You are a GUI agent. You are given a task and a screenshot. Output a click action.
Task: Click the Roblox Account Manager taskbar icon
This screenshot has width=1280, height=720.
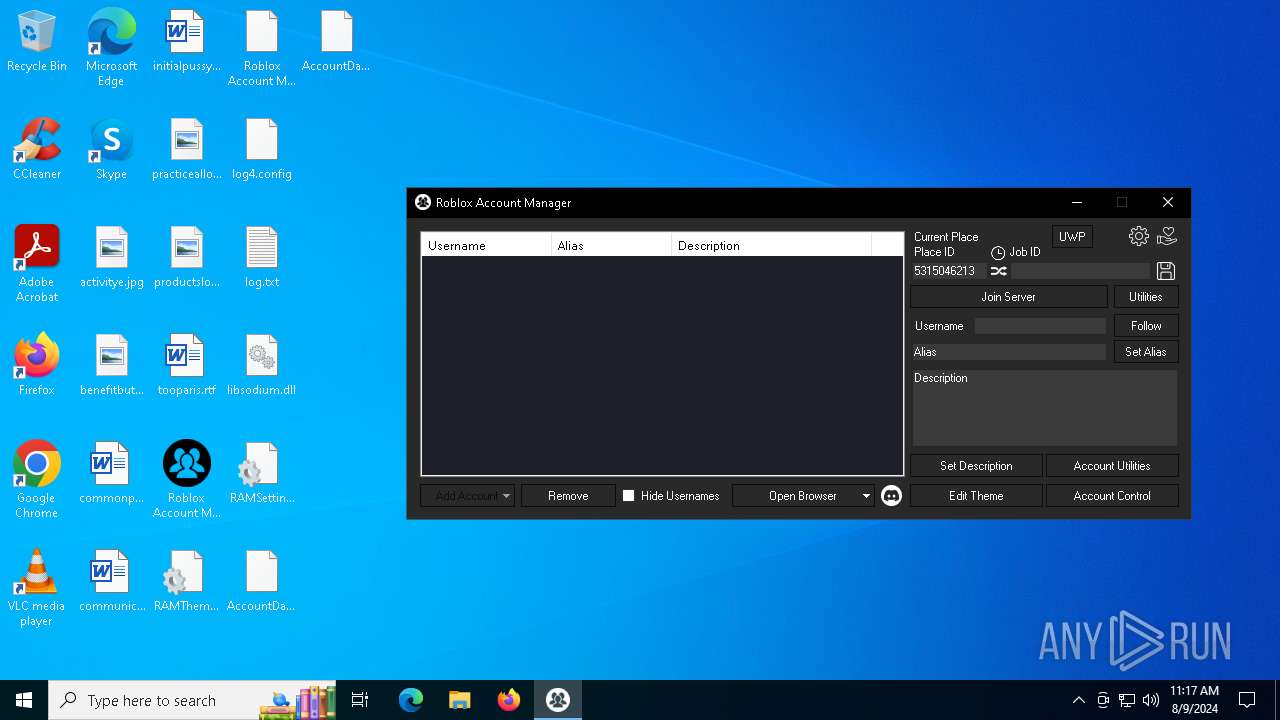point(558,700)
